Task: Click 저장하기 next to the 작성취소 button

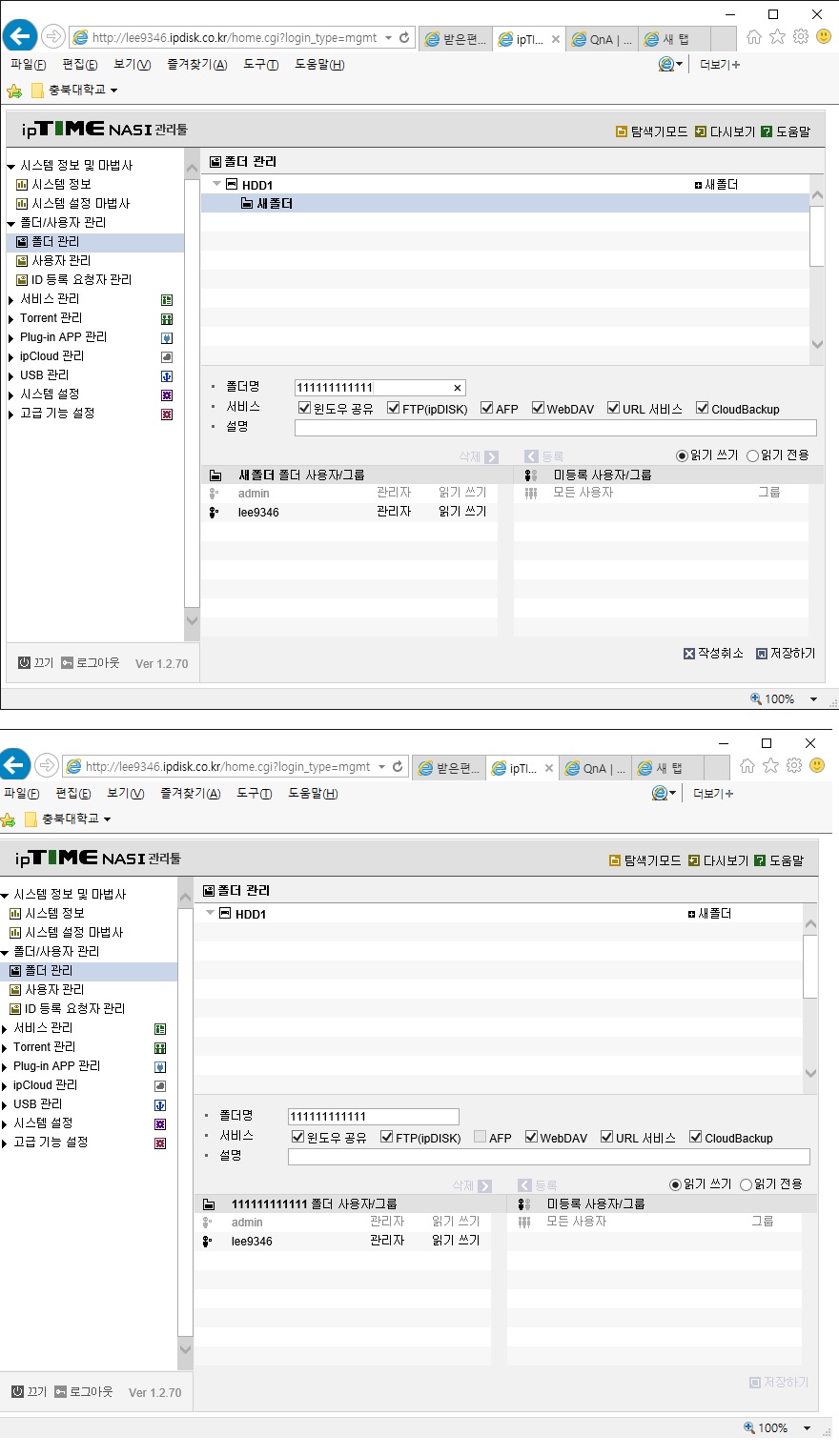Action: (x=786, y=654)
